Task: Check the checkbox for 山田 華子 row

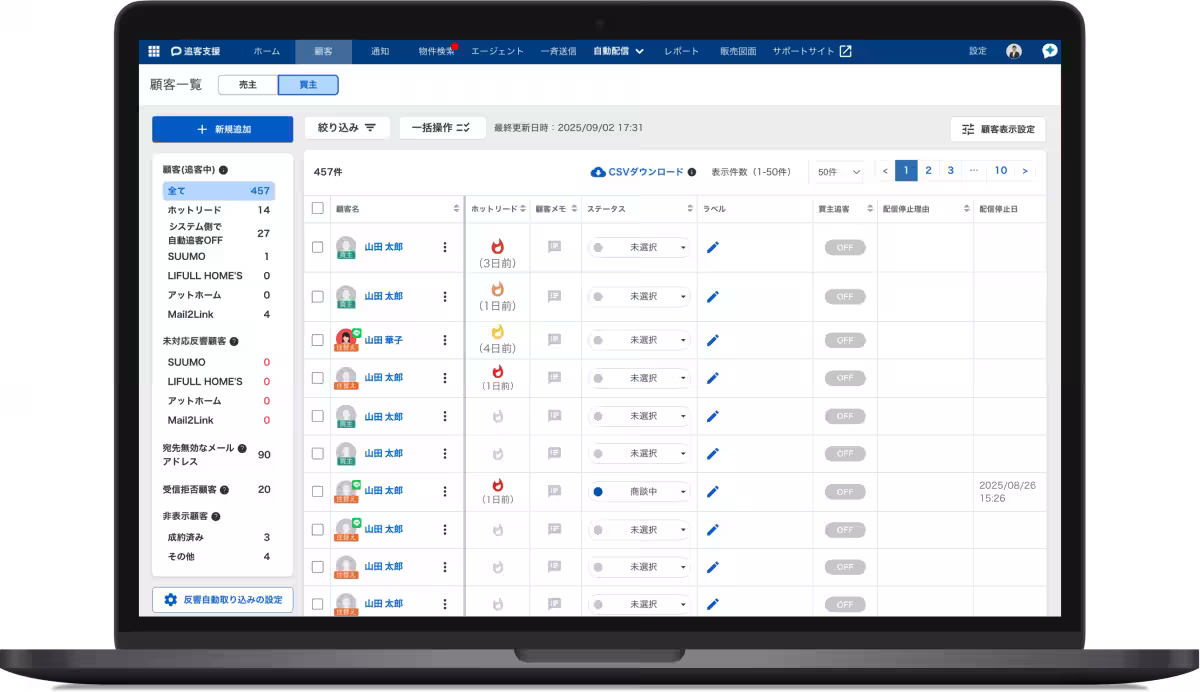Action: click(x=318, y=340)
